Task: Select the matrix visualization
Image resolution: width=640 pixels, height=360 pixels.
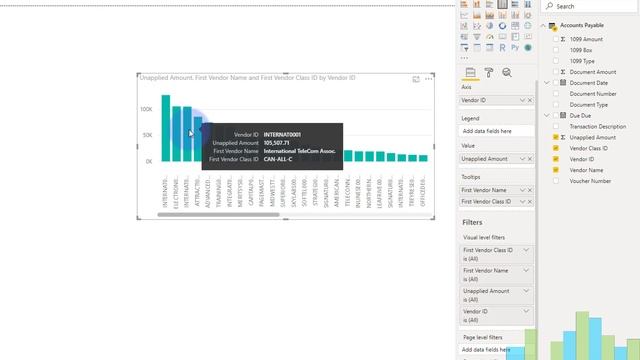Action: coord(489,48)
